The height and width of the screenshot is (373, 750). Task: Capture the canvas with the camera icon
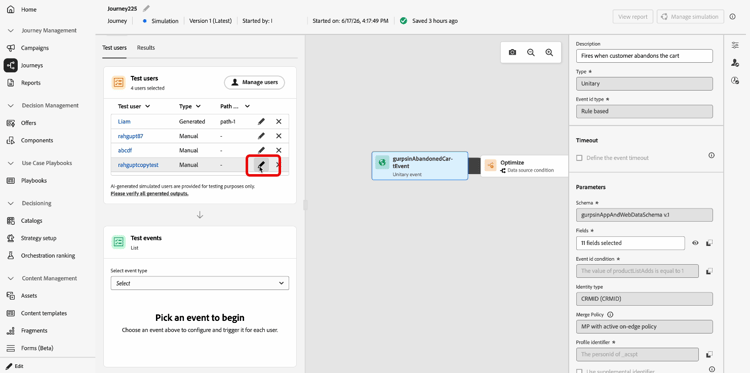pyautogui.click(x=512, y=53)
